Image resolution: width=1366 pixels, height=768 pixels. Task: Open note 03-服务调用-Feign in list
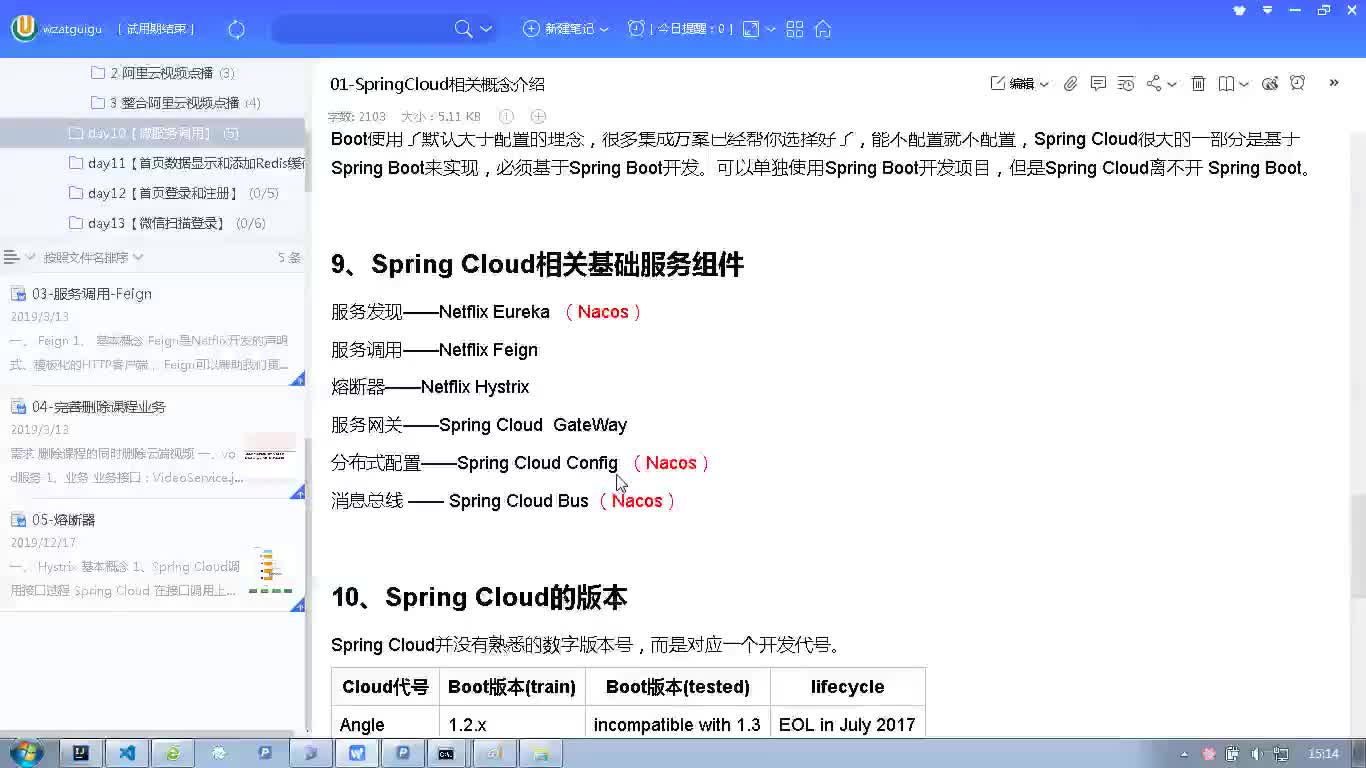pos(152,329)
